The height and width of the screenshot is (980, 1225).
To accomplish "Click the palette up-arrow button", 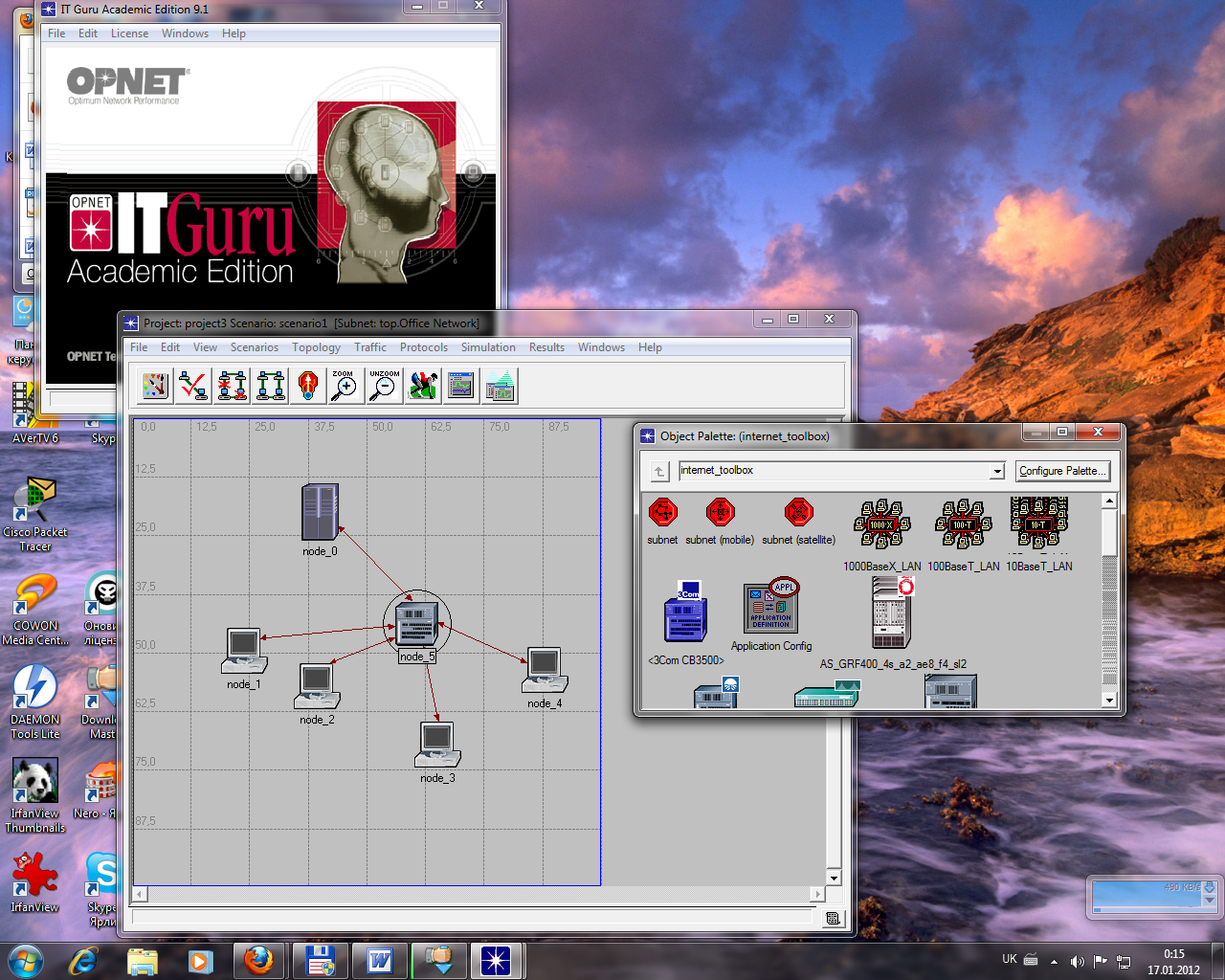I will point(659,471).
